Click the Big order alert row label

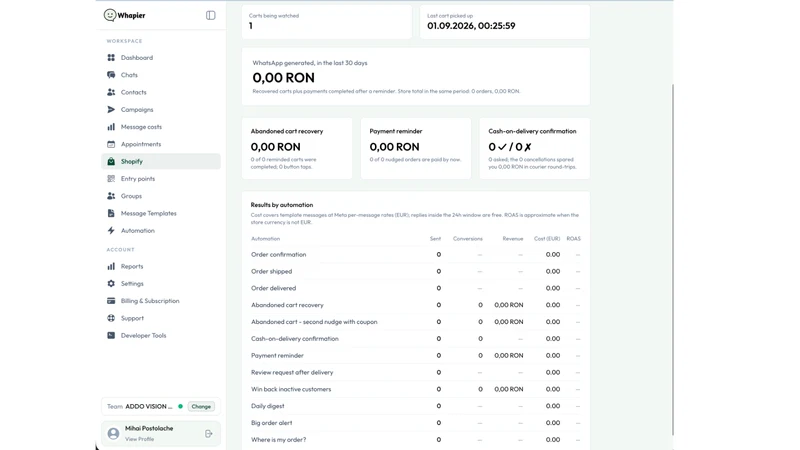coord(271,423)
